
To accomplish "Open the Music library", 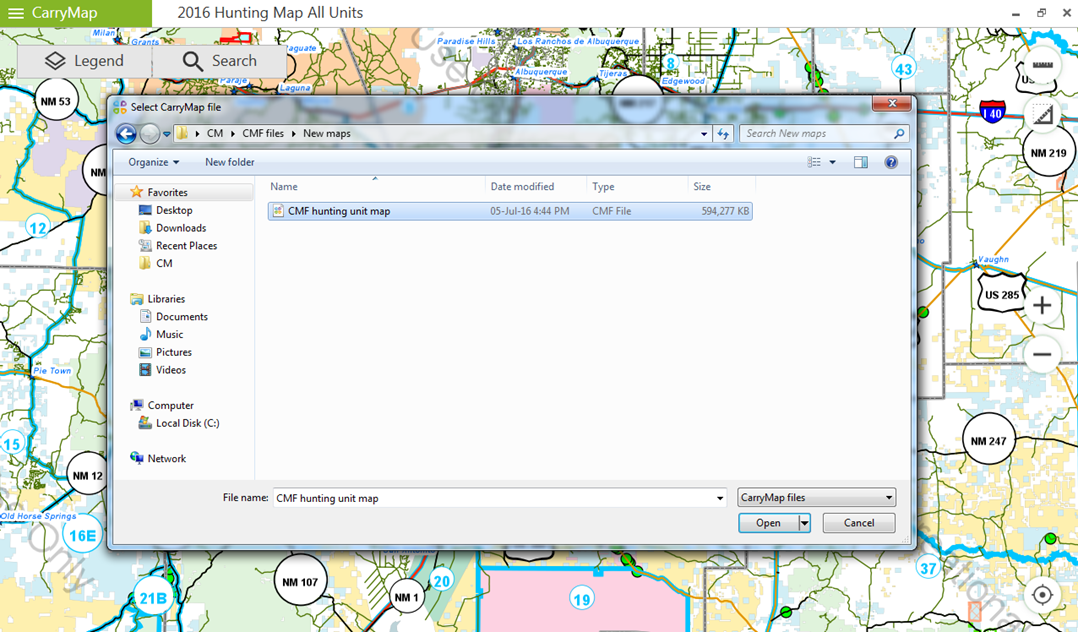I will pyautogui.click(x=169, y=335).
